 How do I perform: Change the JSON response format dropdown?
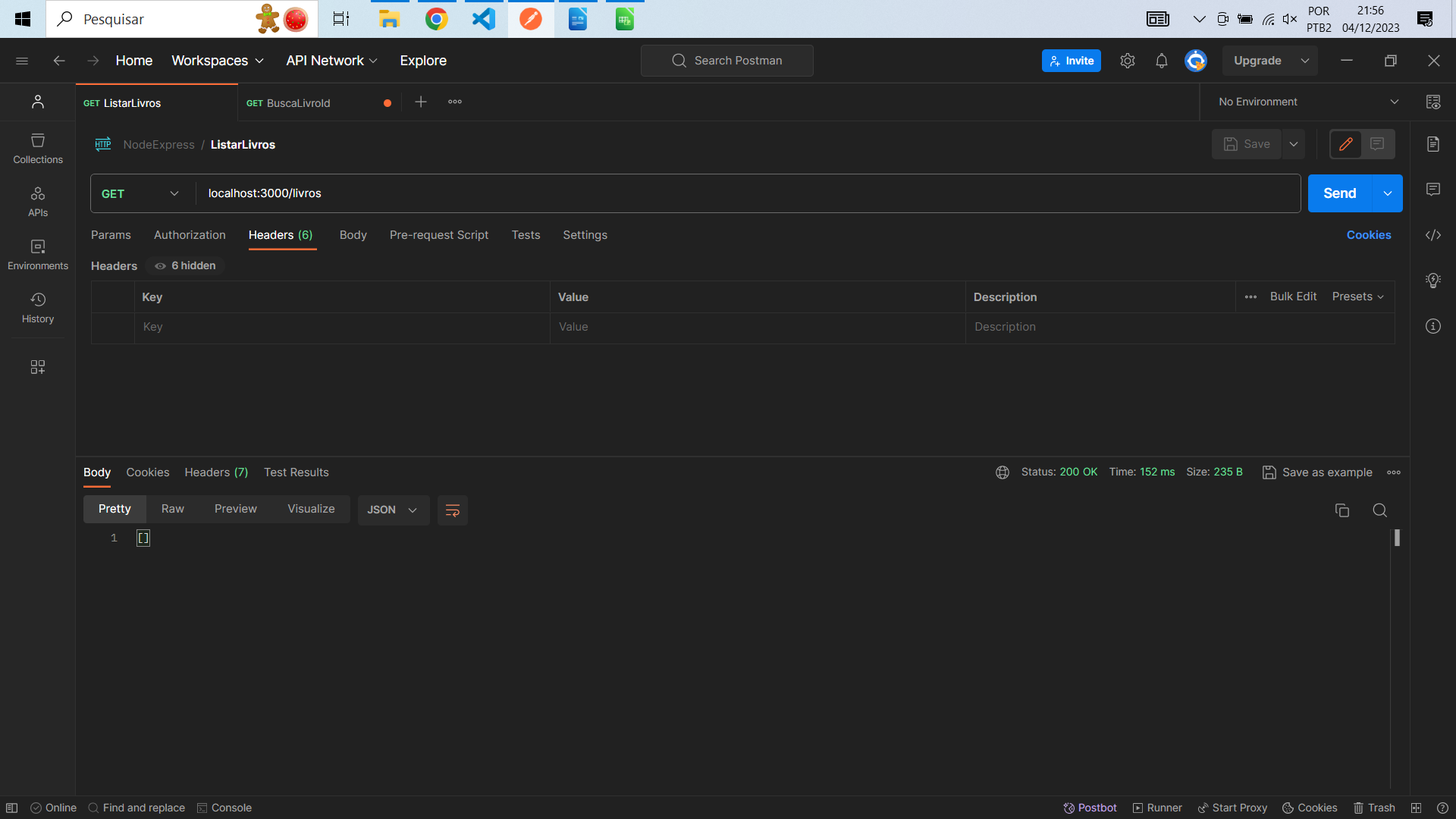[x=393, y=510]
